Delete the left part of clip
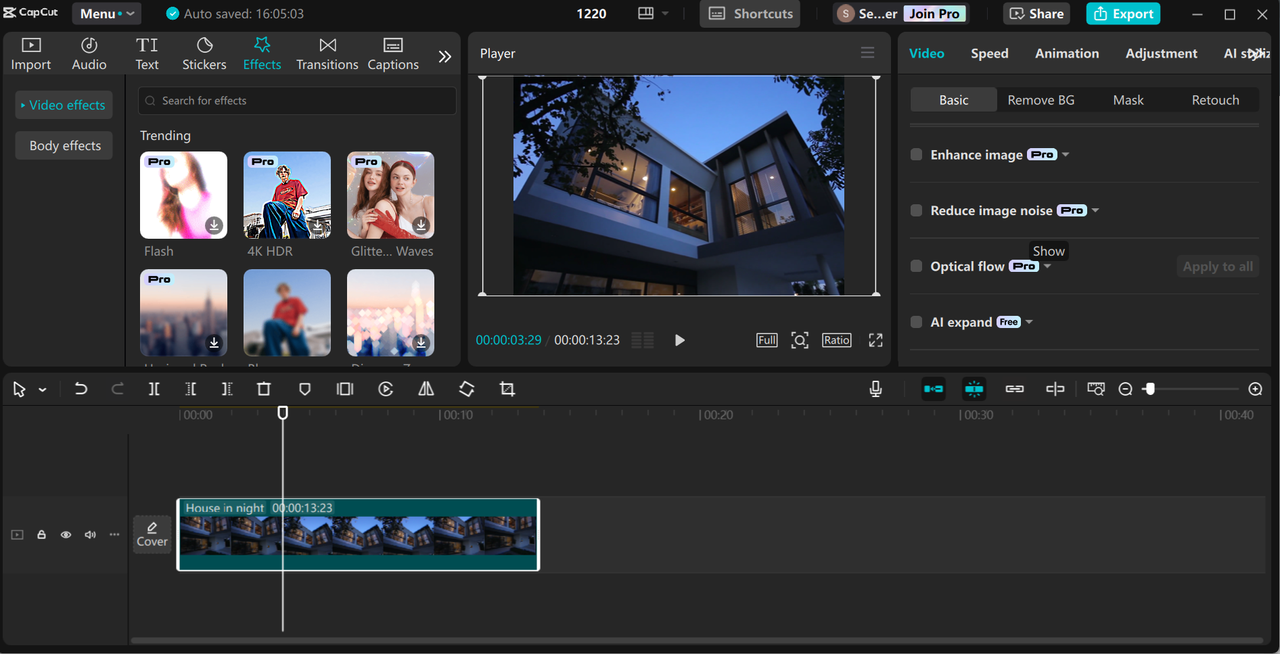1280x654 pixels. tap(191, 389)
